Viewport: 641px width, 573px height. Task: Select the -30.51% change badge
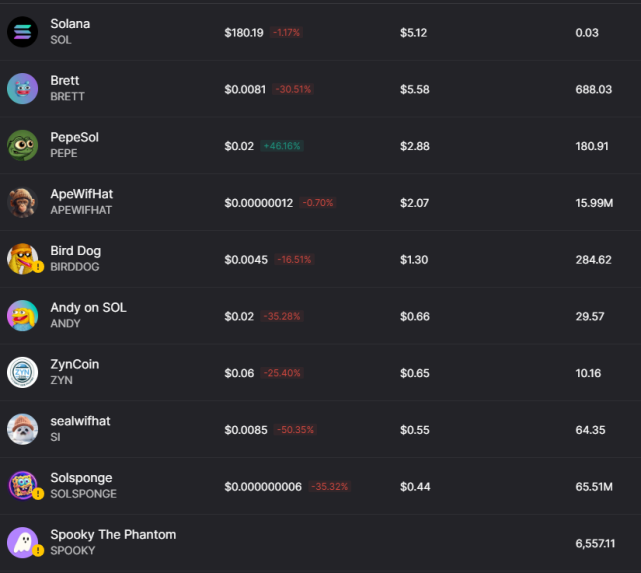(293, 90)
